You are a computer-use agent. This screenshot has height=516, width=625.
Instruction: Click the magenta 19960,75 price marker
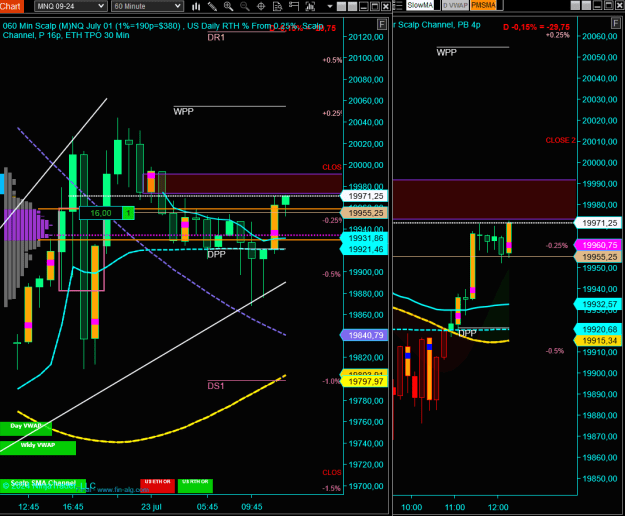point(598,245)
